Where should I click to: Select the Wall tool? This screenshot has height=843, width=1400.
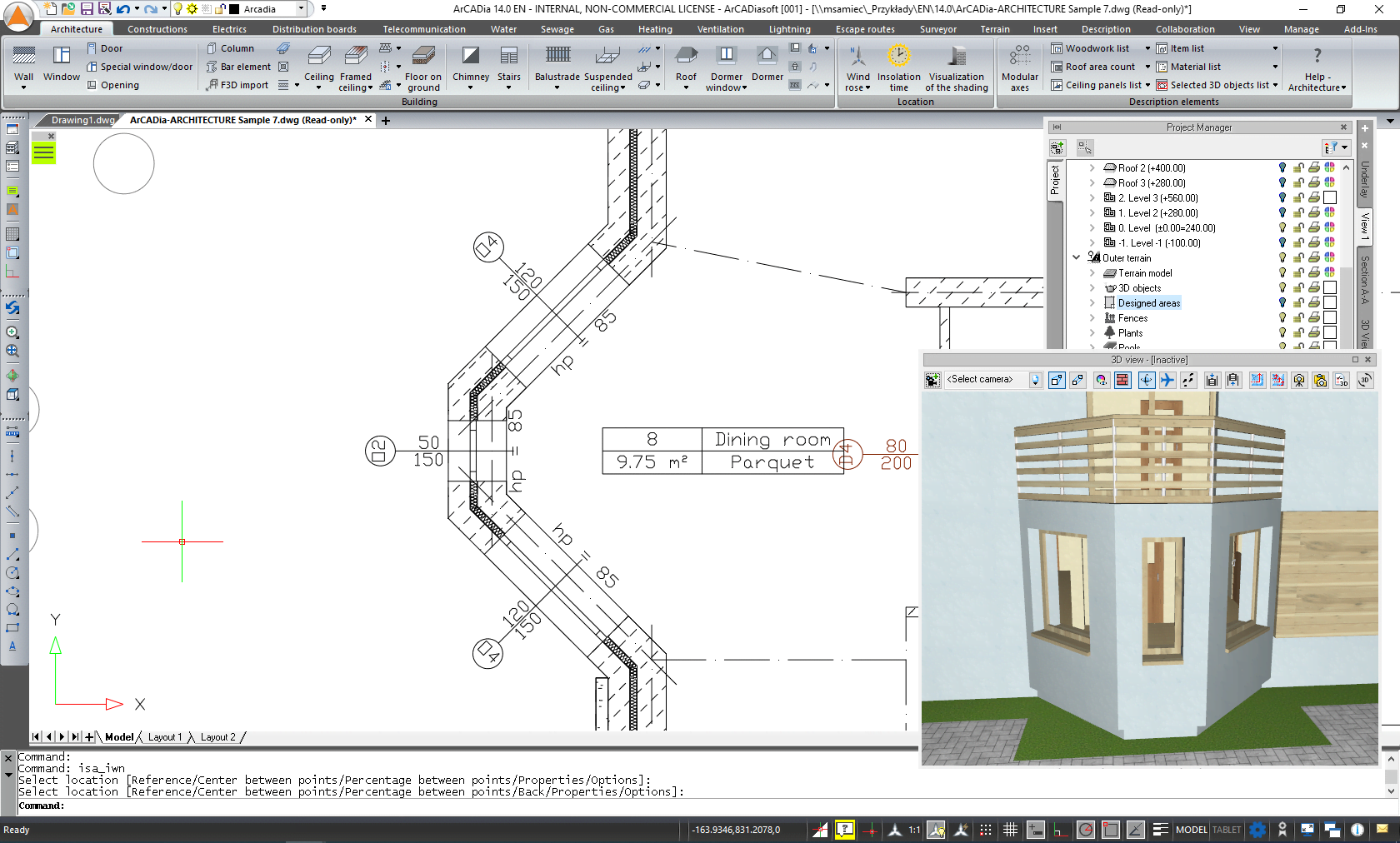click(x=23, y=66)
